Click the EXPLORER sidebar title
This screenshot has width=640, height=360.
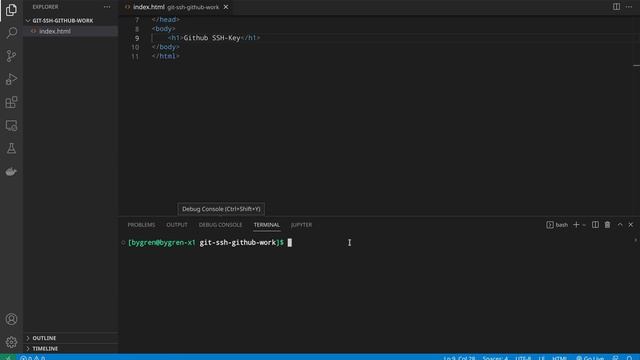coord(45,7)
